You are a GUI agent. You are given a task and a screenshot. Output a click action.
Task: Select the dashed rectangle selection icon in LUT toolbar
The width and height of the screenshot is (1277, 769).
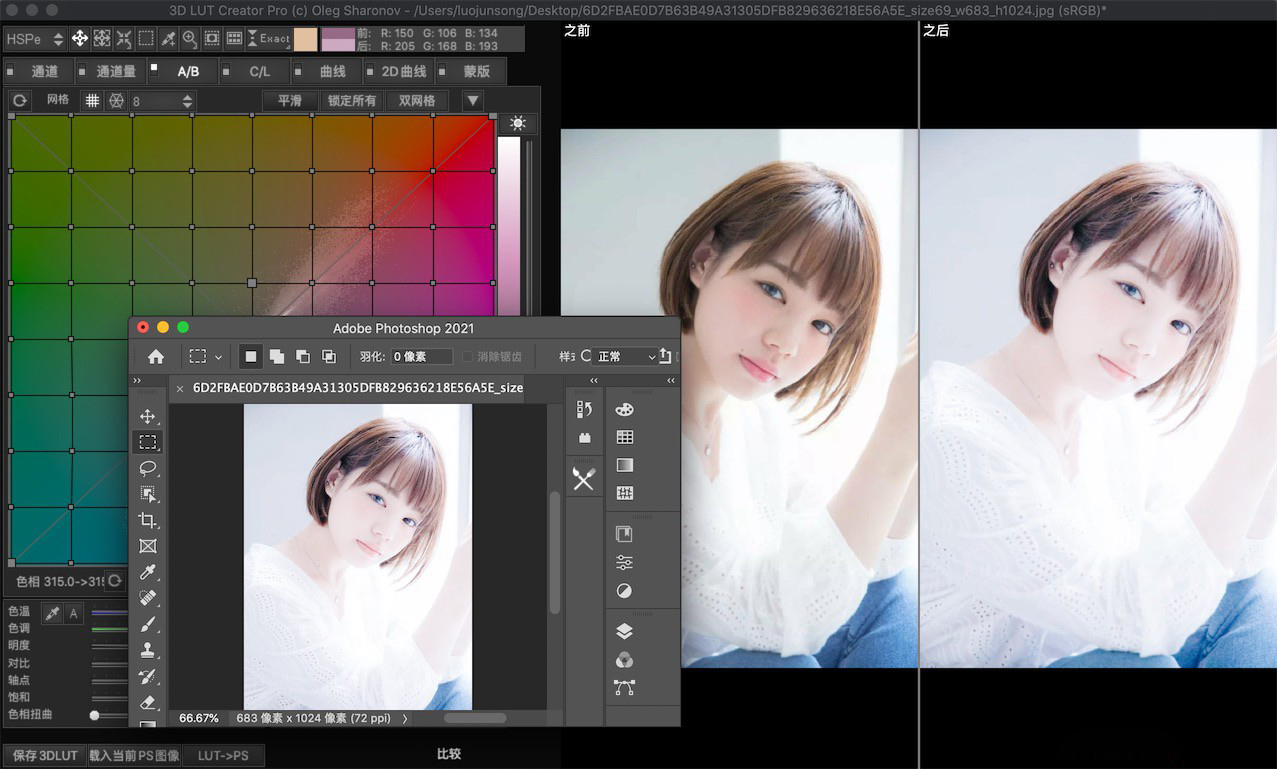[146, 39]
